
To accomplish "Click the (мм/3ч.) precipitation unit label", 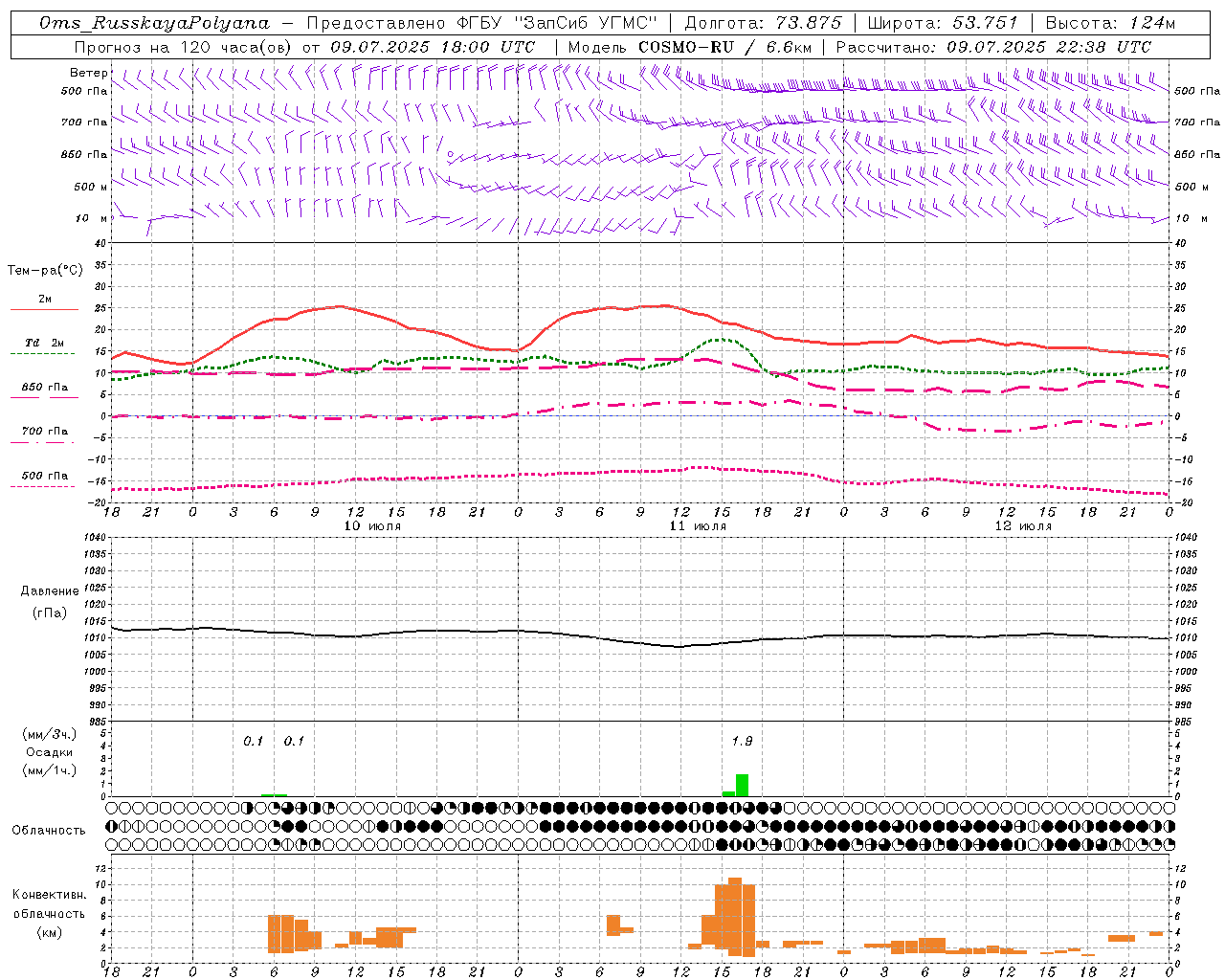I will tap(50, 734).
